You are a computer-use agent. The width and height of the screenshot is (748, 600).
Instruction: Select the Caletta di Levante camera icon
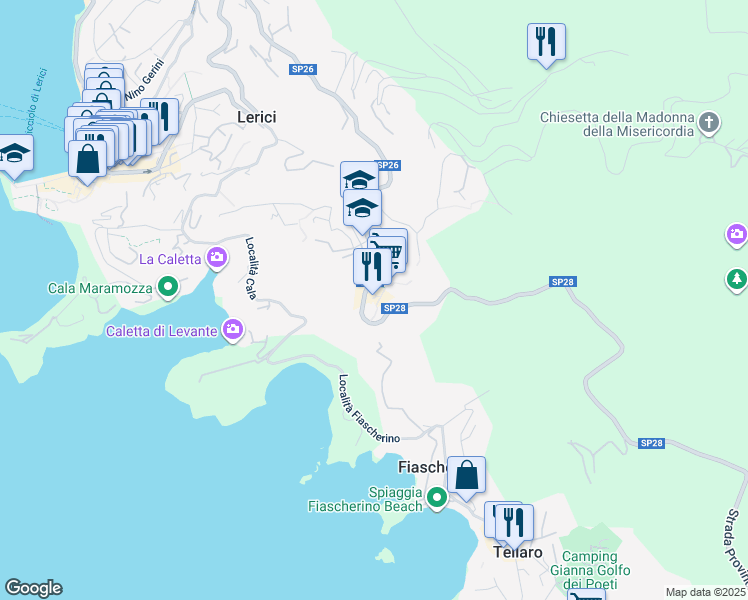click(x=233, y=329)
